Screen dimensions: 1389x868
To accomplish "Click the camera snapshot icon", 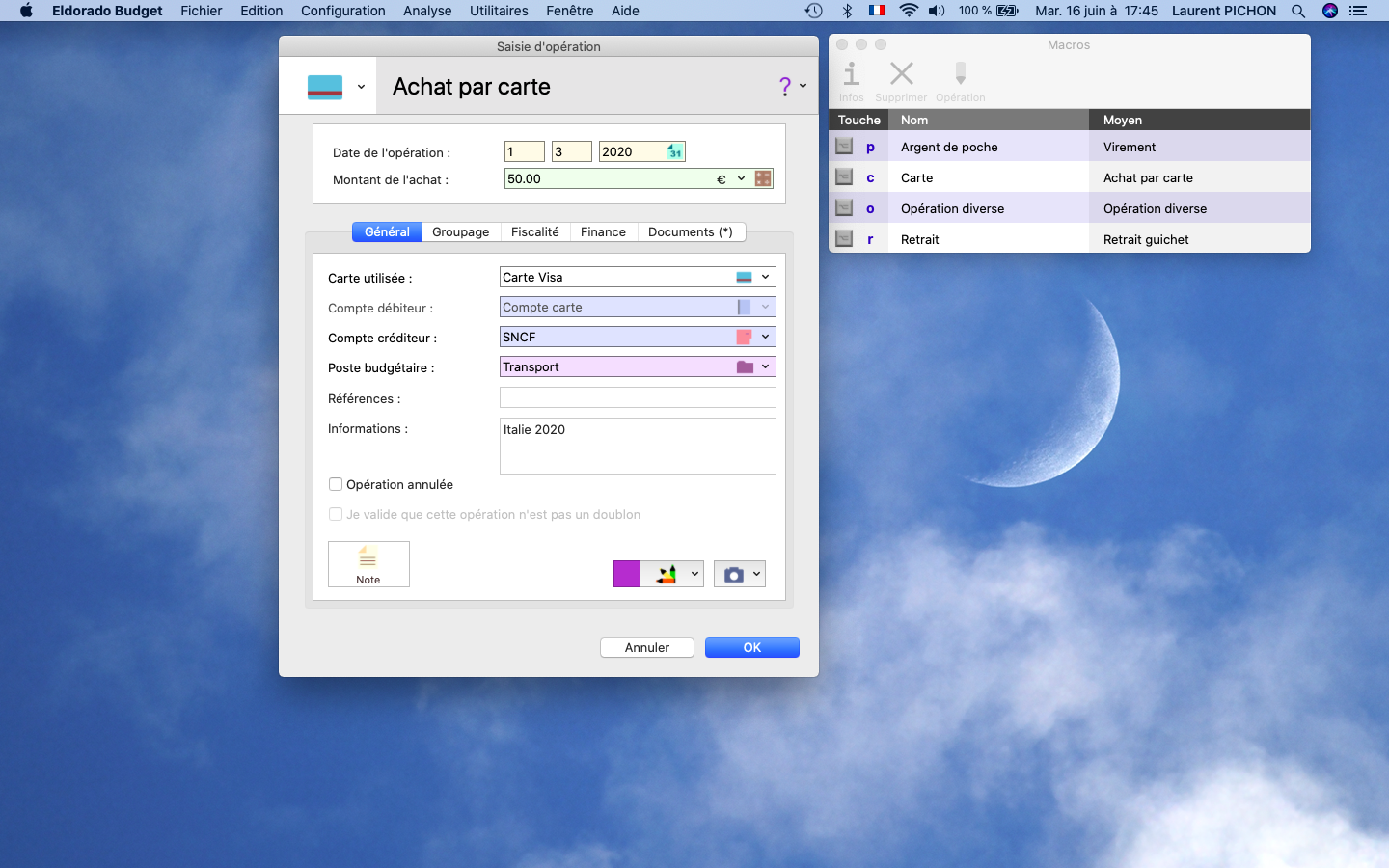I will click(x=734, y=574).
